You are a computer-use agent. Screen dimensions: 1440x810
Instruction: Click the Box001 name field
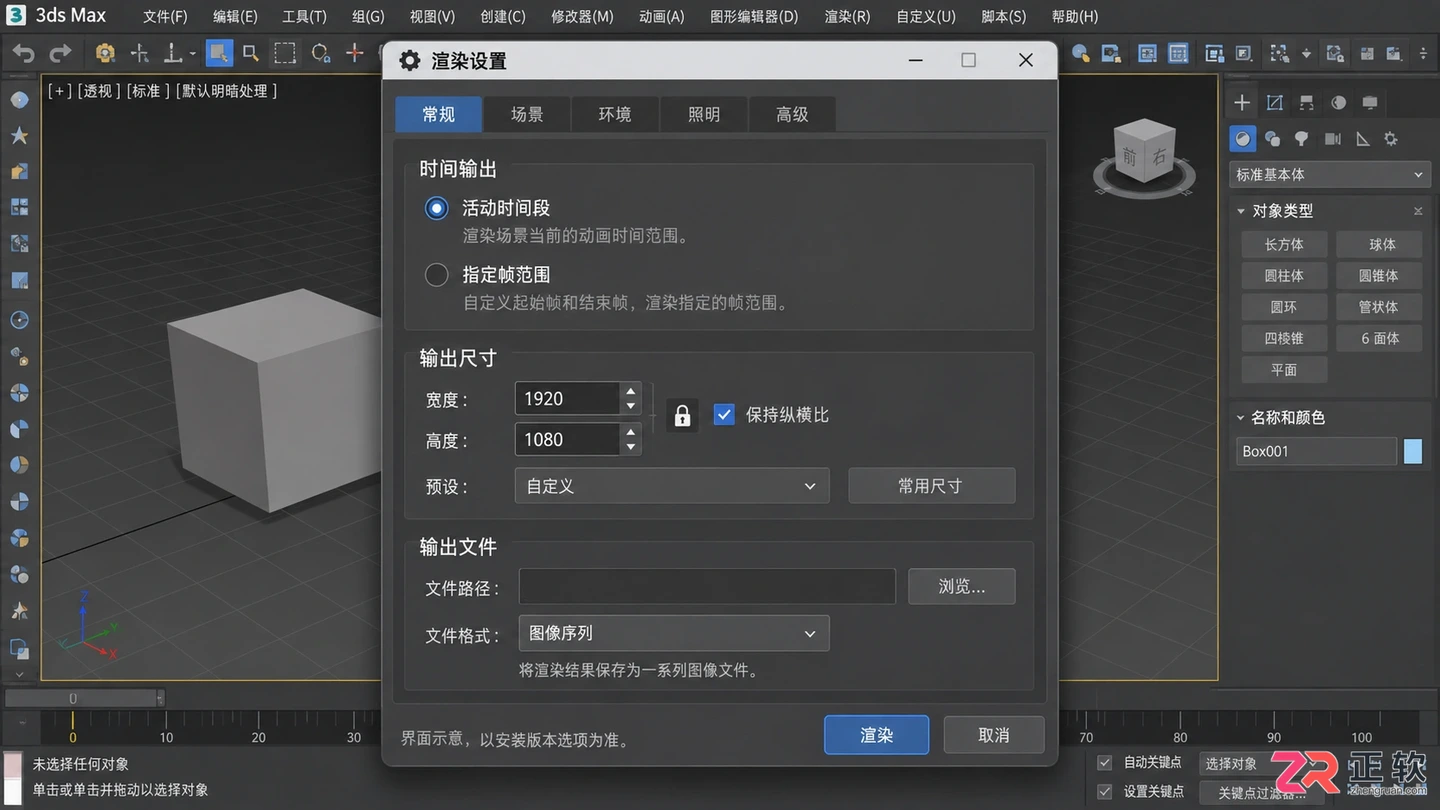(1316, 451)
